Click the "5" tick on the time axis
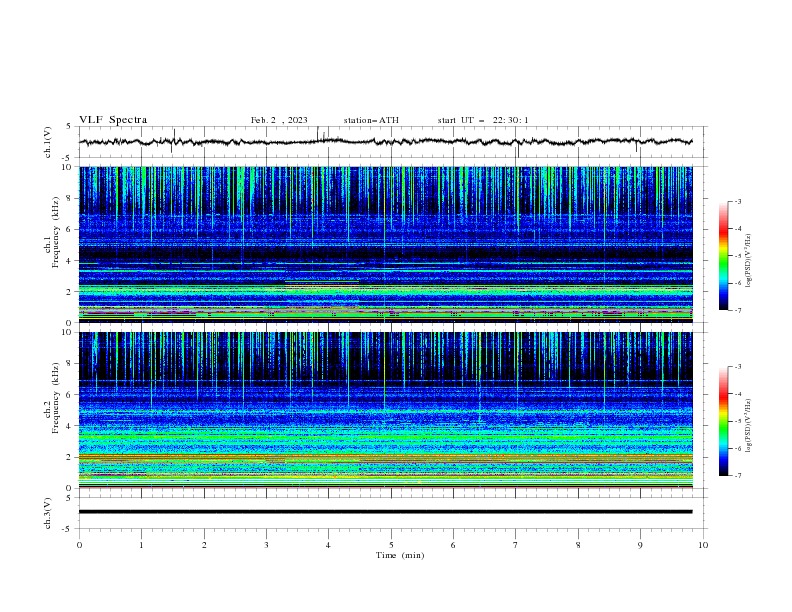The image size is (792, 612). (x=391, y=545)
